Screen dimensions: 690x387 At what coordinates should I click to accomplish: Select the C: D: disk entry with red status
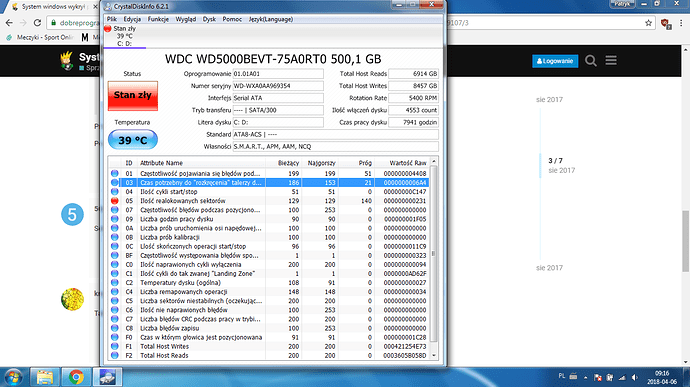[x=125, y=36]
